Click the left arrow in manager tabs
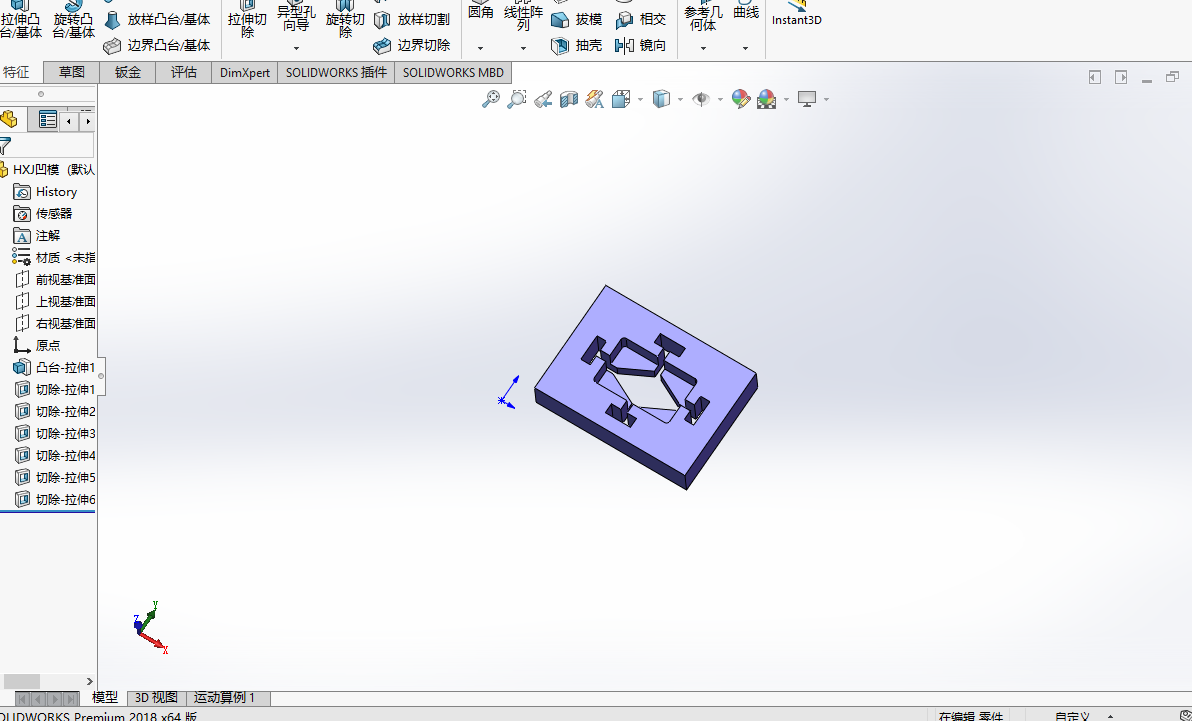The height and width of the screenshot is (721, 1192). click(x=69, y=121)
